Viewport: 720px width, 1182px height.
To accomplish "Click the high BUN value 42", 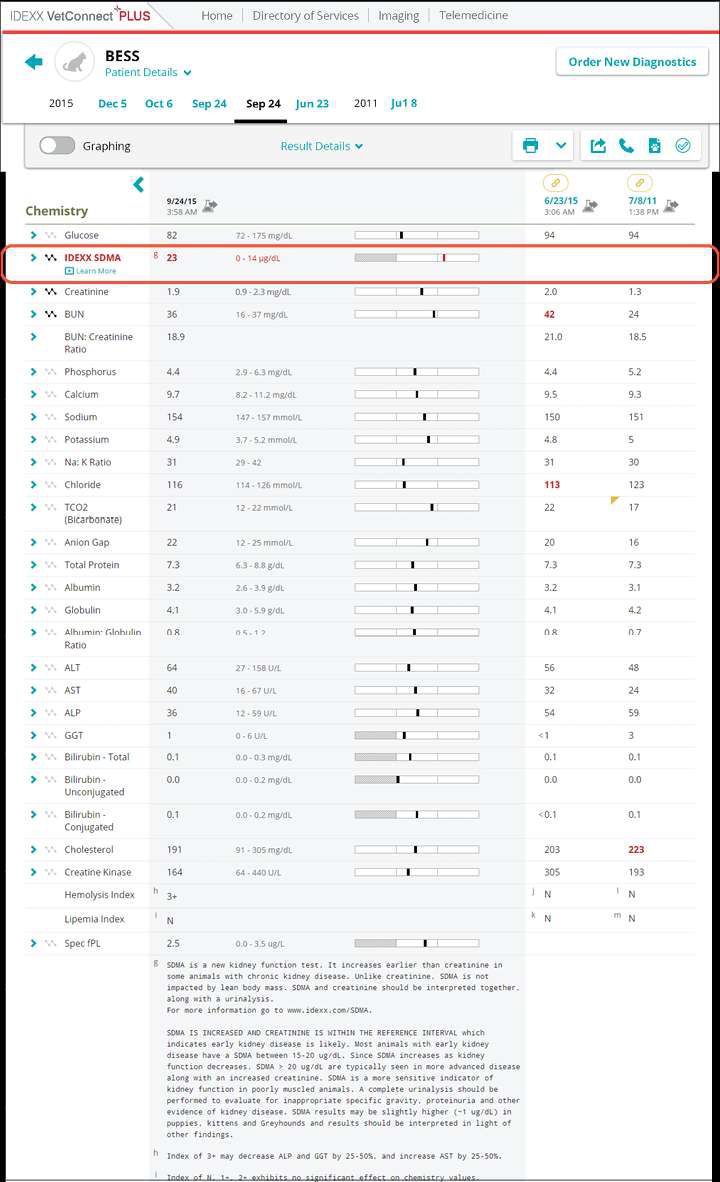I will click(549, 314).
